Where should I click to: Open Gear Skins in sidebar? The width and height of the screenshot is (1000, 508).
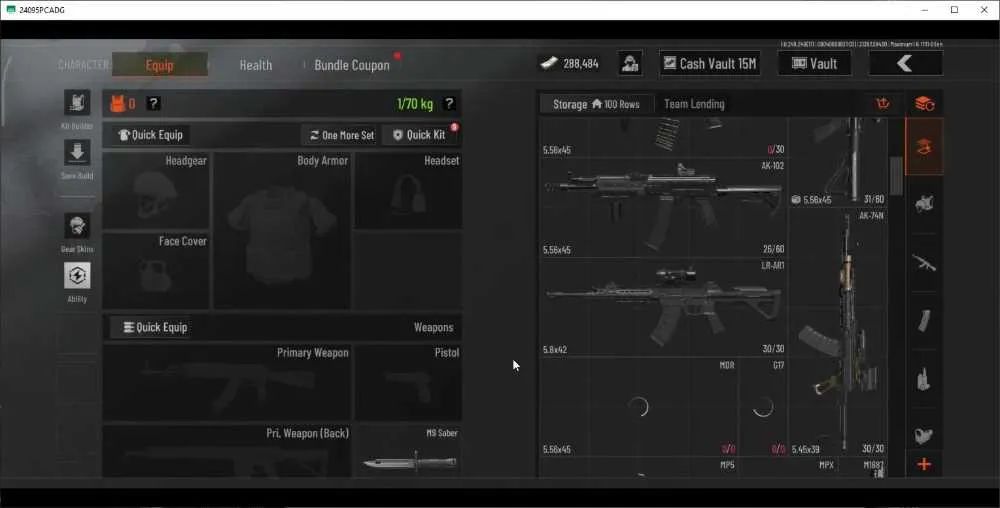pos(77,226)
